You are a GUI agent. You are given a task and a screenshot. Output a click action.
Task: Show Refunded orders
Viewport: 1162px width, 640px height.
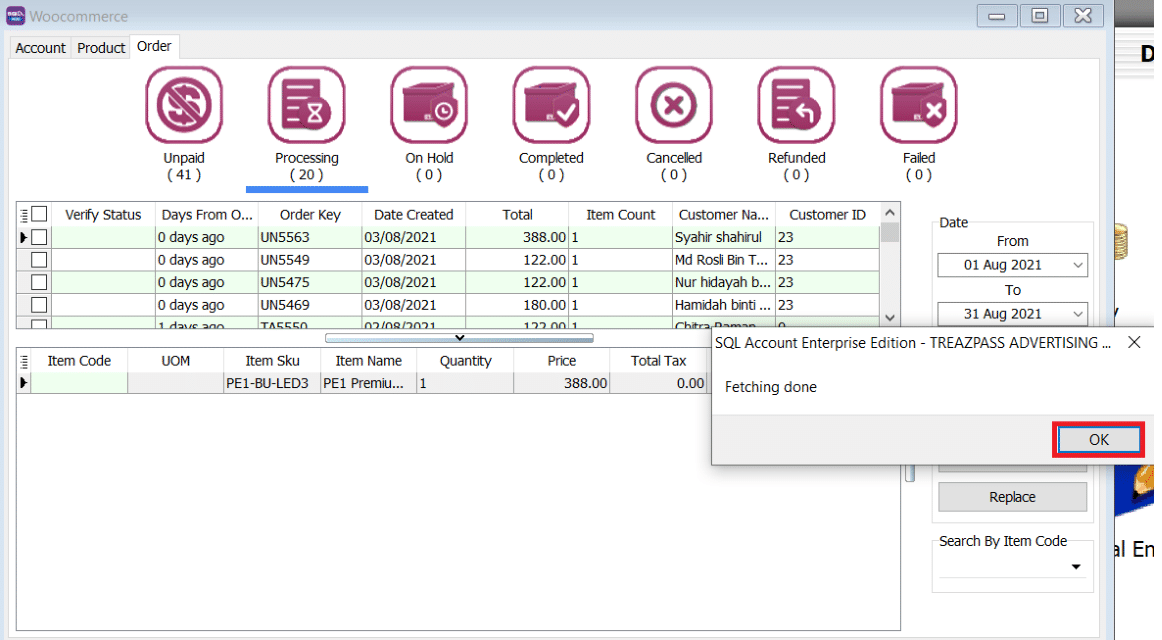[x=796, y=105]
